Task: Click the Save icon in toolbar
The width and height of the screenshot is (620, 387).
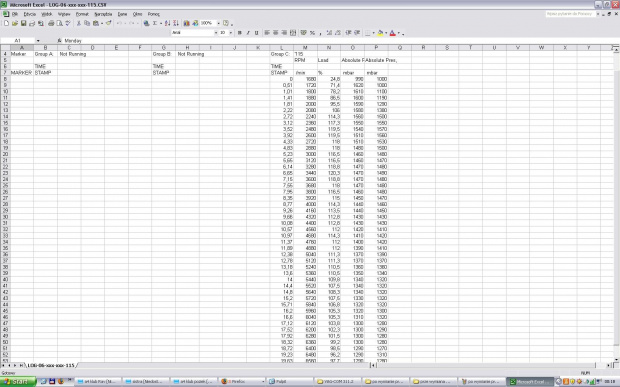Action: pos(24,23)
